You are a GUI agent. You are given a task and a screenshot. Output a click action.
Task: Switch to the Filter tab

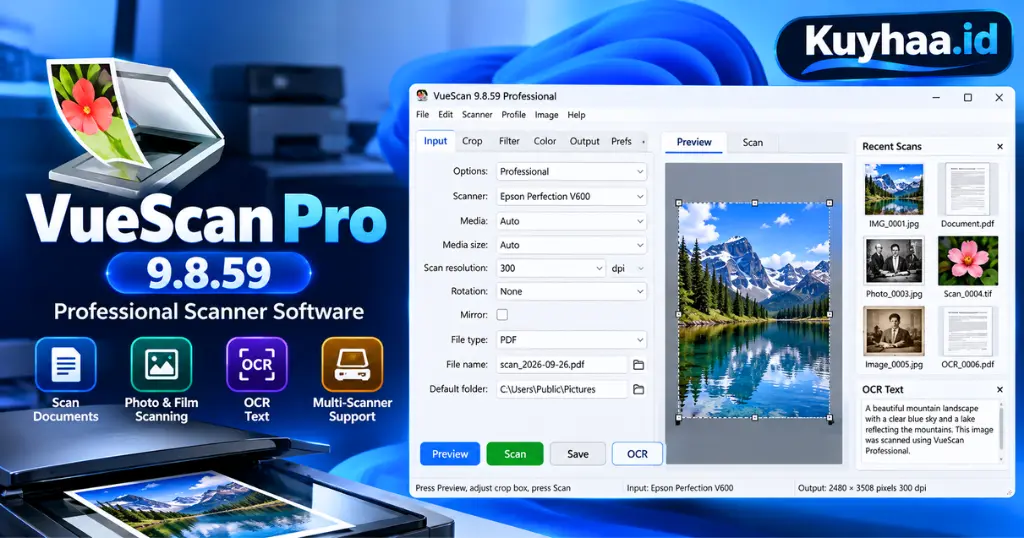click(x=509, y=141)
